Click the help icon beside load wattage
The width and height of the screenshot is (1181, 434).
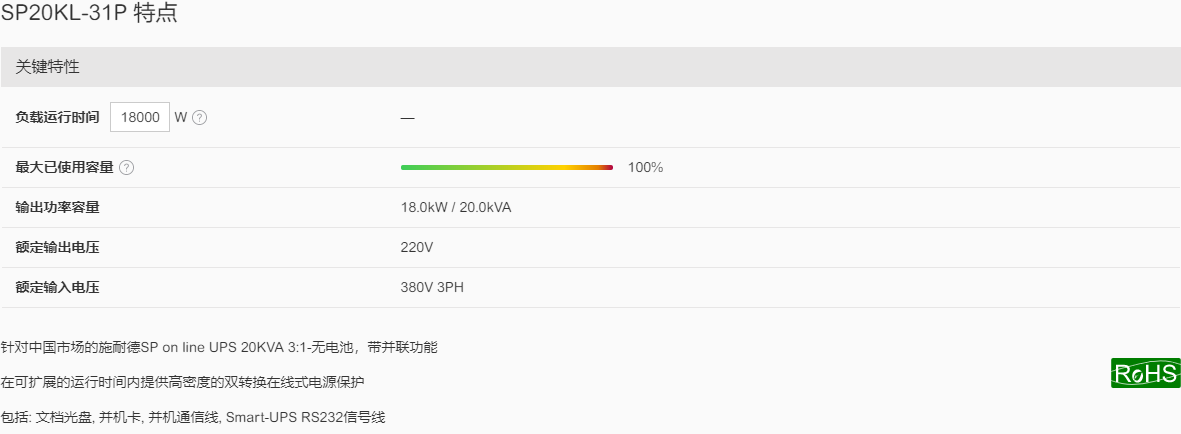200,118
